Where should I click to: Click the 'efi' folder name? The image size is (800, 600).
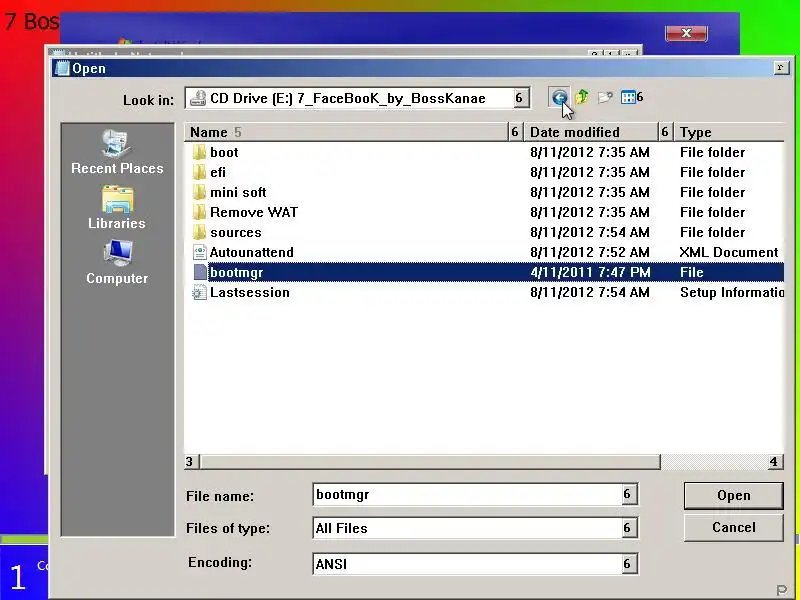point(218,172)
